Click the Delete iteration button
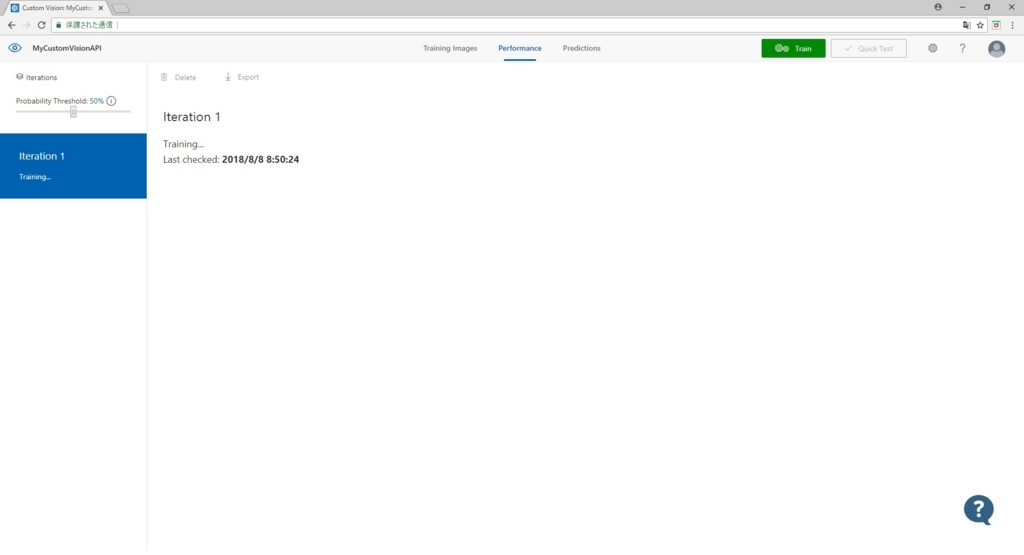Image resolution: width=1024 pixels, height=555 pixels. [178, 77]
